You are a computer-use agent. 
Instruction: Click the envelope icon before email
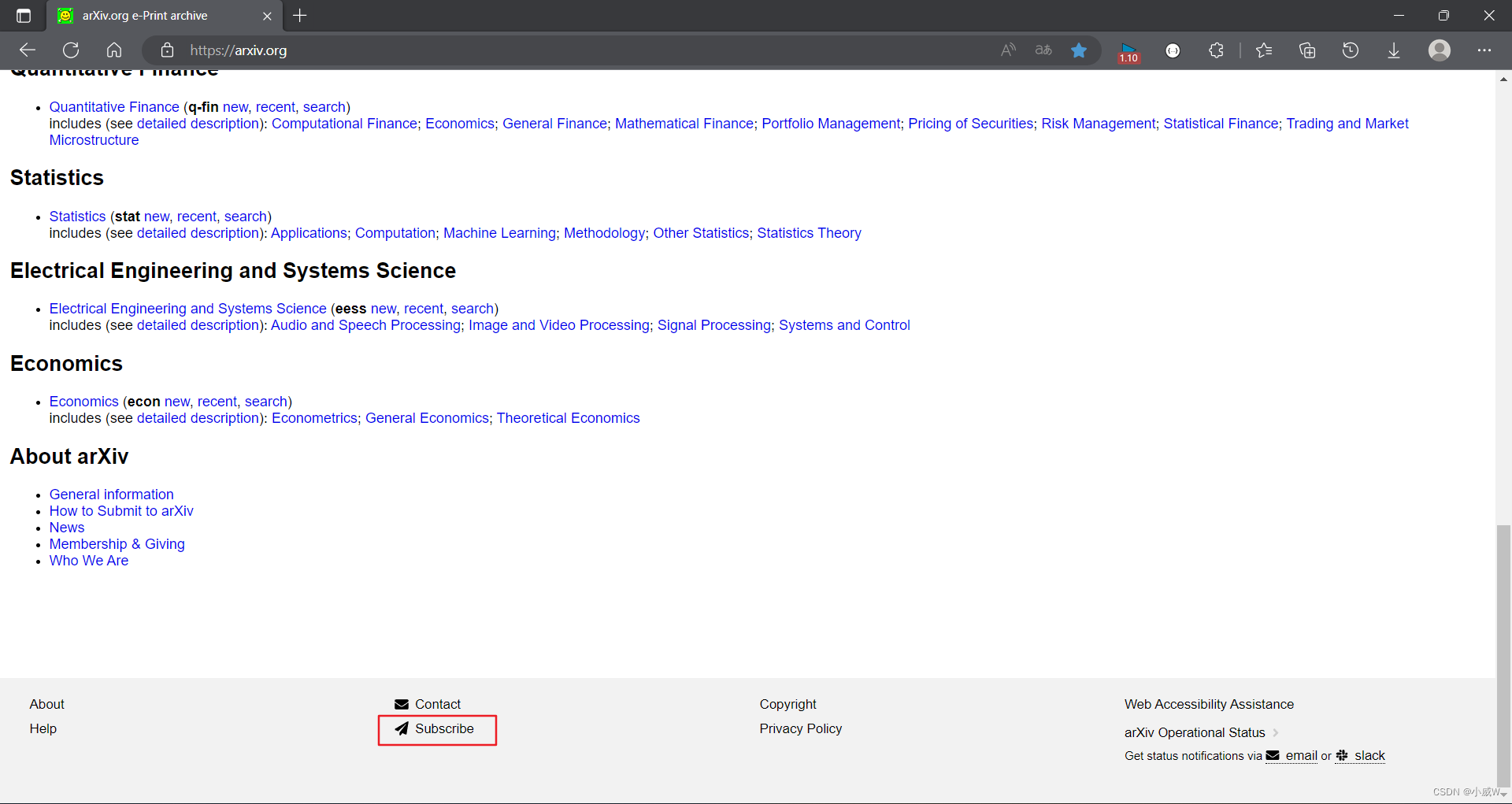(x=1273, y=755)
